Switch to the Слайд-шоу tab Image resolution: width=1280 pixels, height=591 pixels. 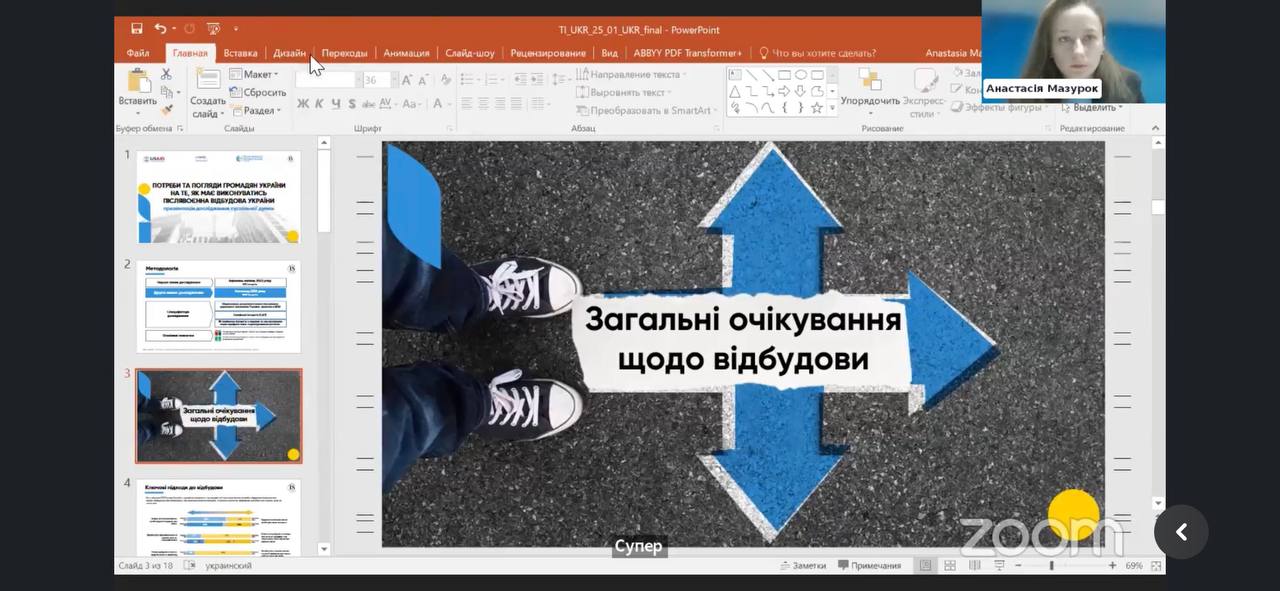point(469,53)
